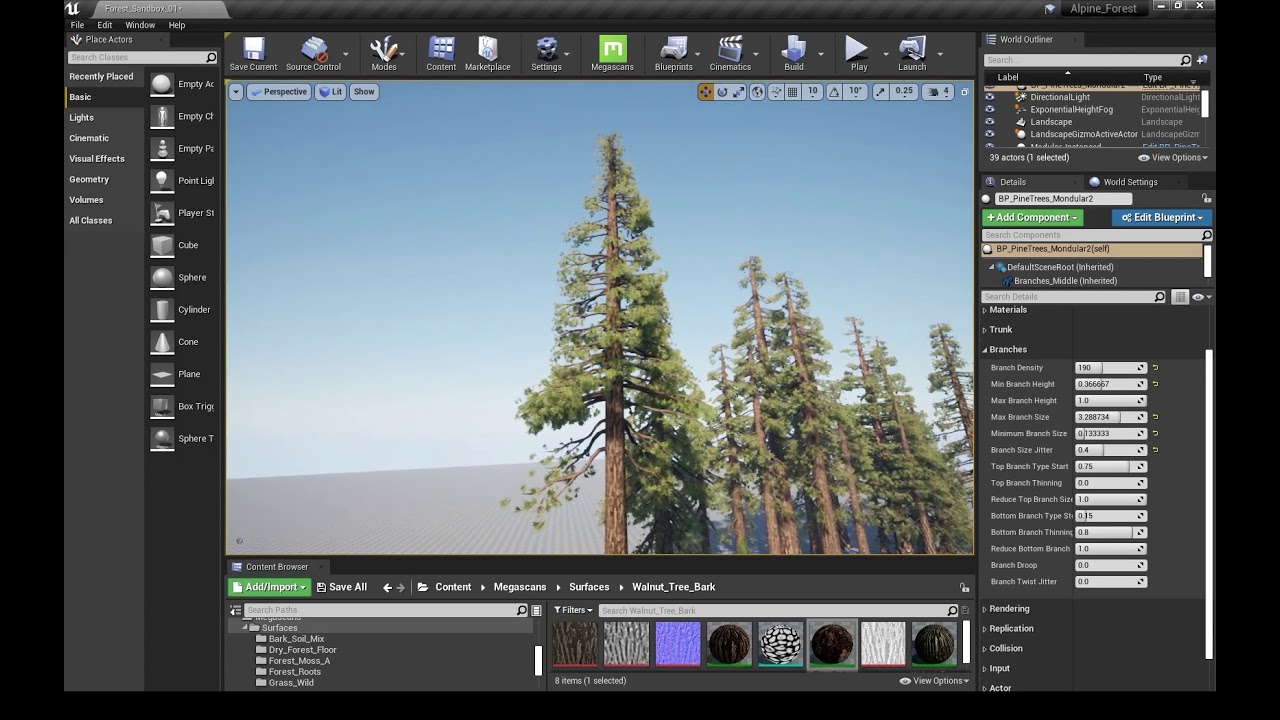Click the Max Branch Size value slider

(x=1110, y=417)
